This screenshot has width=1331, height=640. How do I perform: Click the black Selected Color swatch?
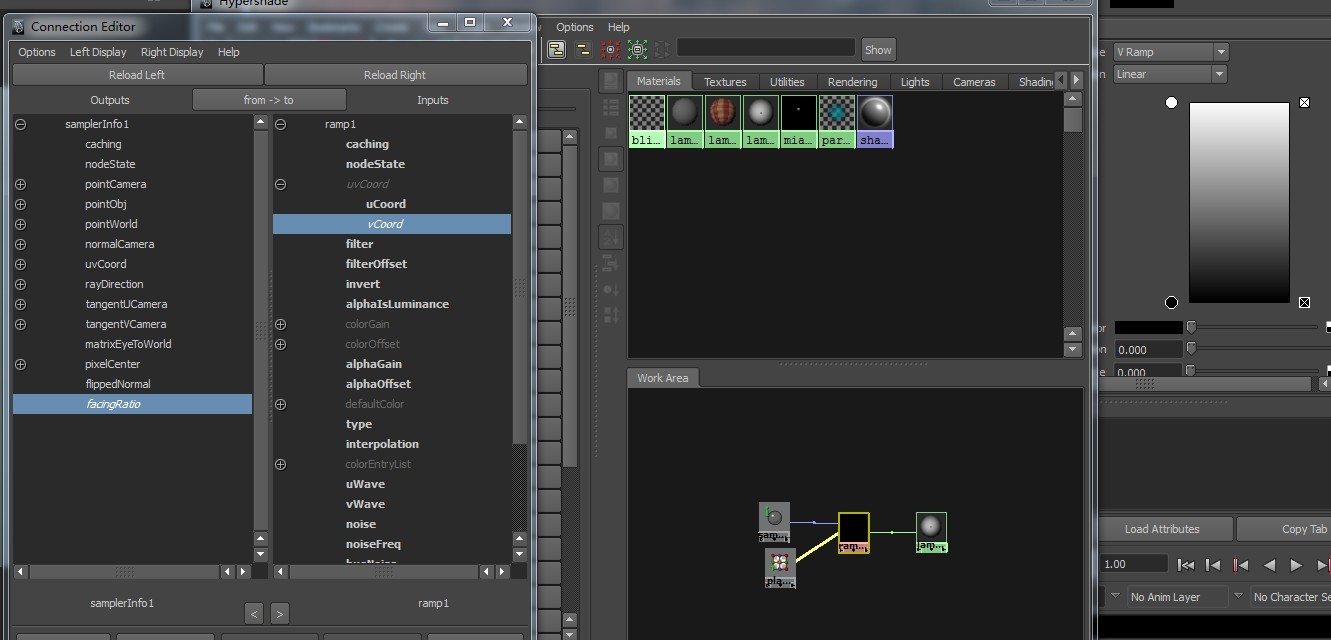tap(1148, 328)
